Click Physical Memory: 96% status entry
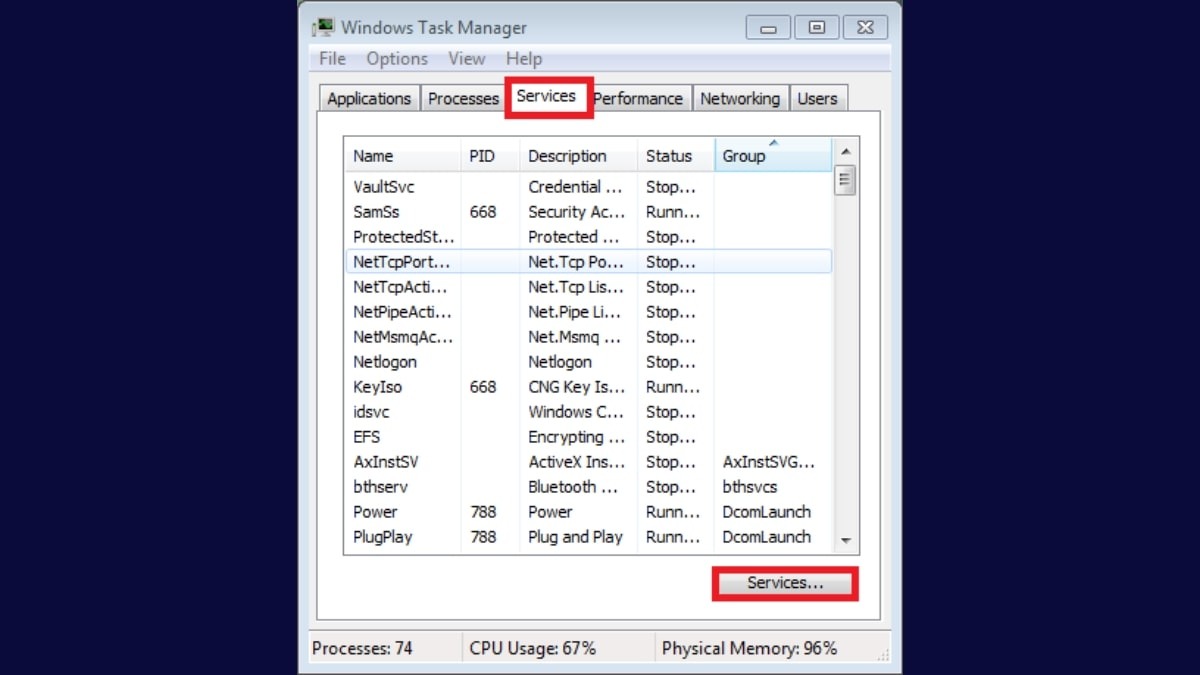Screen dimensions: 1200x675 point(749,648)
